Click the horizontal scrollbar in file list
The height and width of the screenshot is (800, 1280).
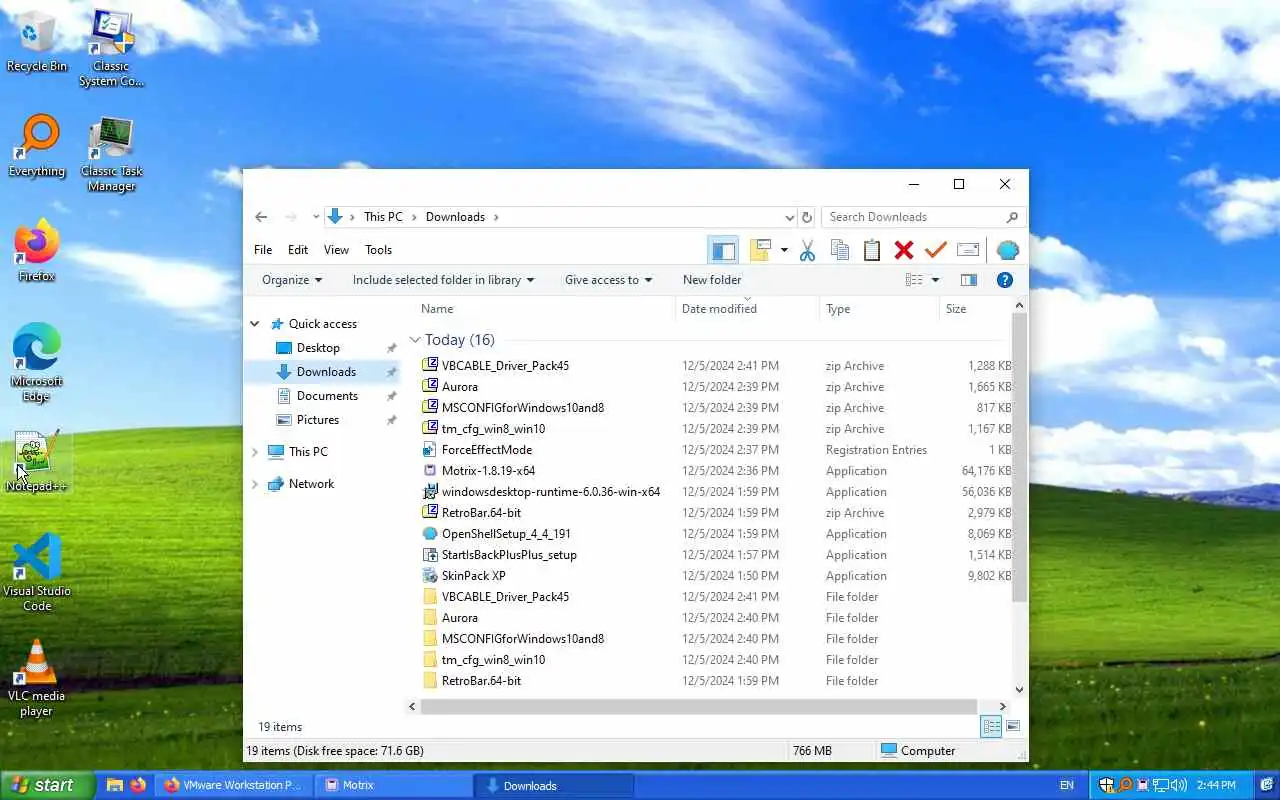pyautogui.click(x=698, y=706)
